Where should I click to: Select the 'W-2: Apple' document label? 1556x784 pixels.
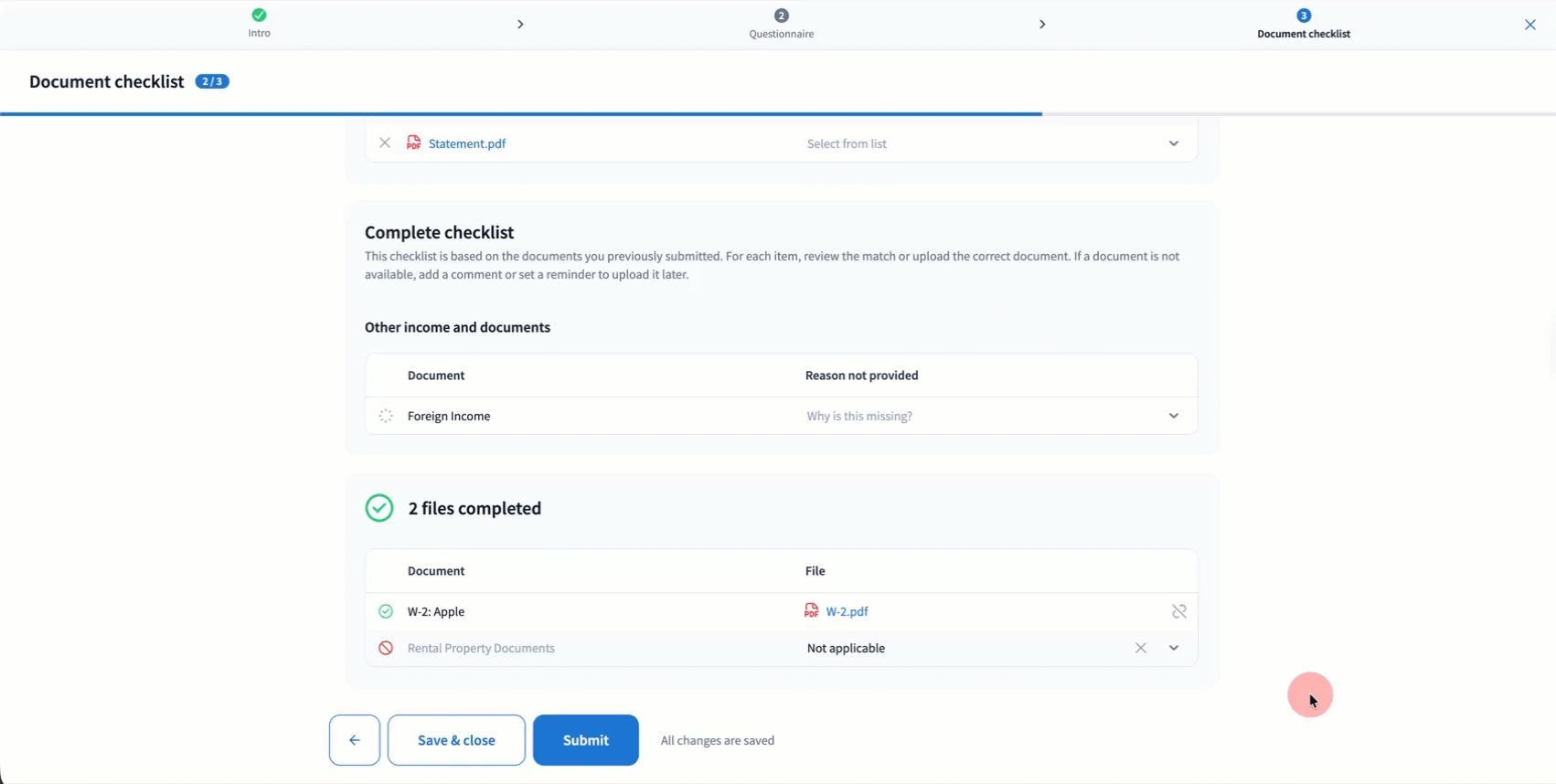tap(436, 611)
